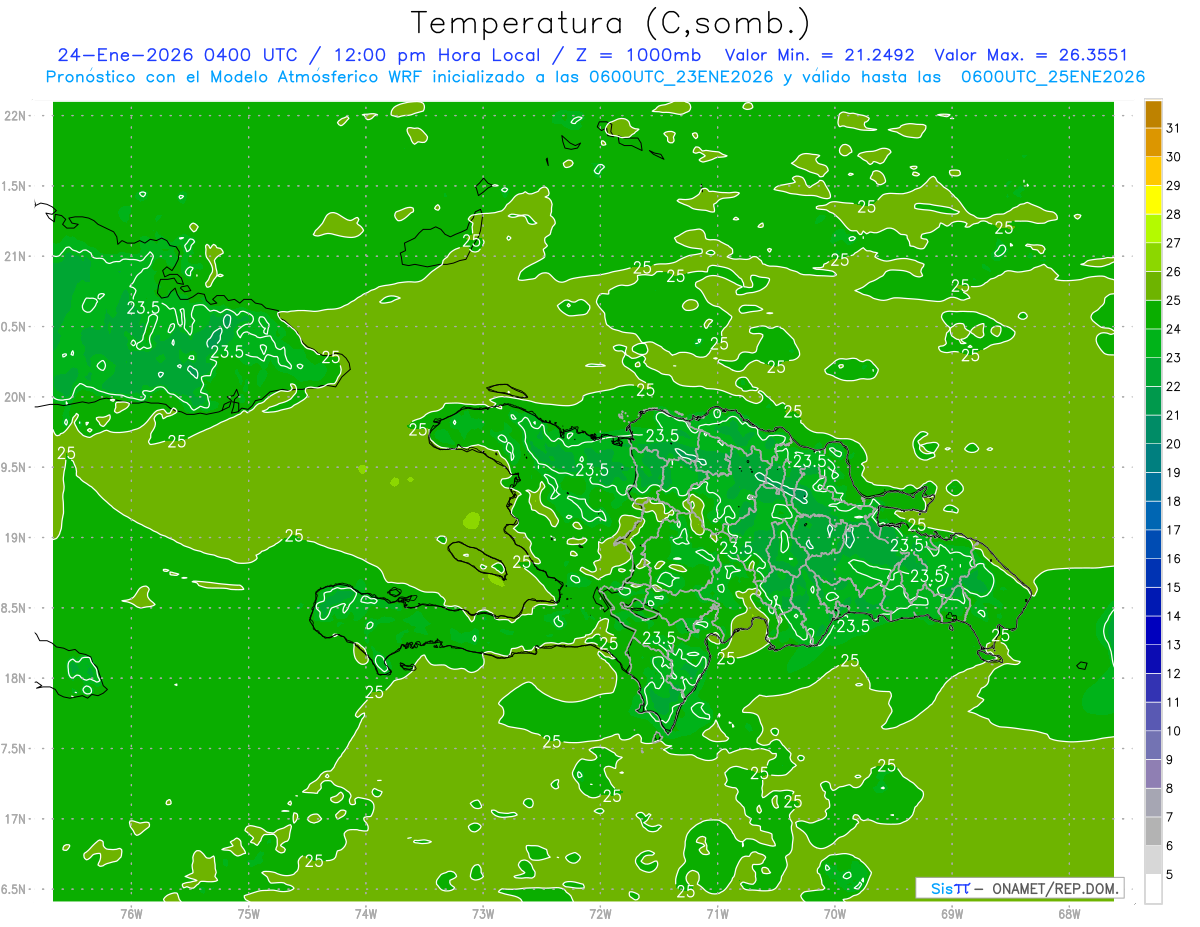Click the purple swatch between 9 and 10
This screenshot has width=1200, height=927.
[1153, 745]
